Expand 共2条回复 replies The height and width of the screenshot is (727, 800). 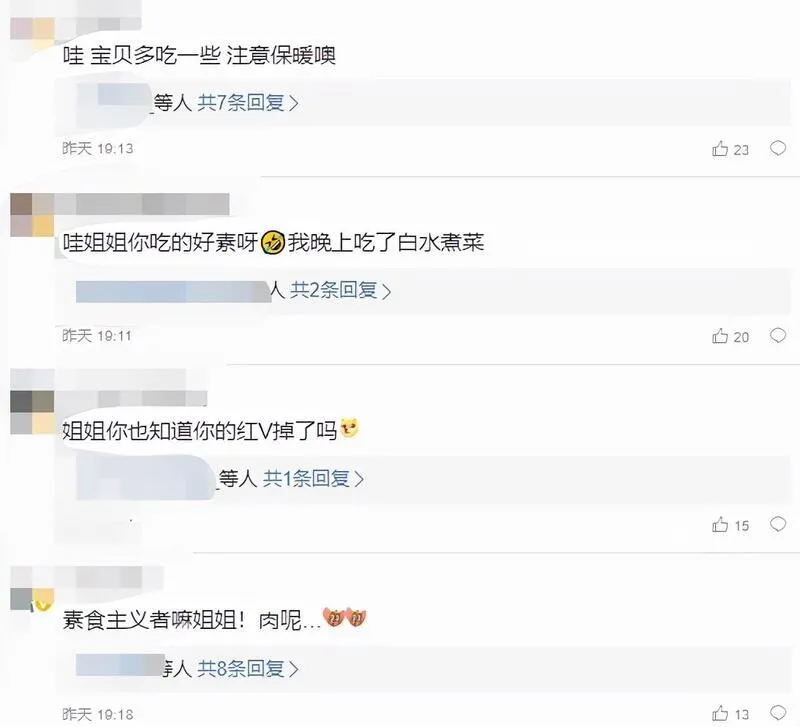341,291
